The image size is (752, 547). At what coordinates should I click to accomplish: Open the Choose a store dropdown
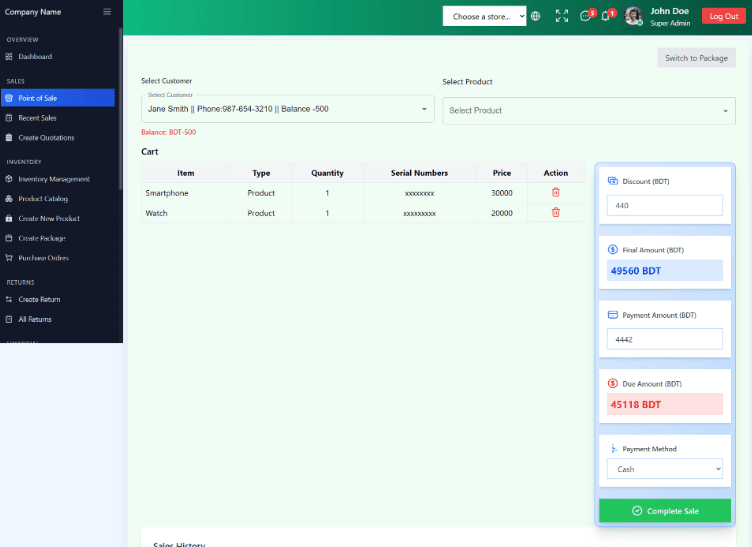(x=484, y=16)
